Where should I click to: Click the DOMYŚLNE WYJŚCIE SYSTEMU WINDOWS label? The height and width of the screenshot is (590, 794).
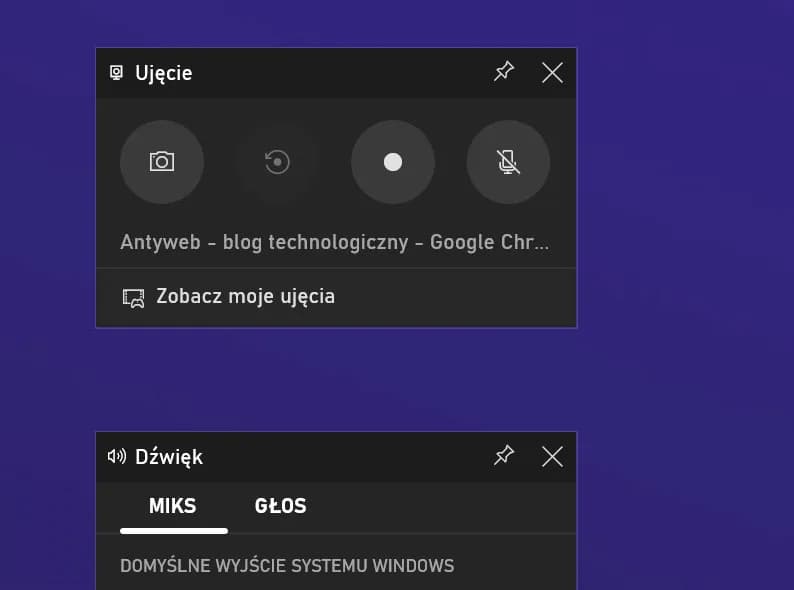tap(287, 566)
